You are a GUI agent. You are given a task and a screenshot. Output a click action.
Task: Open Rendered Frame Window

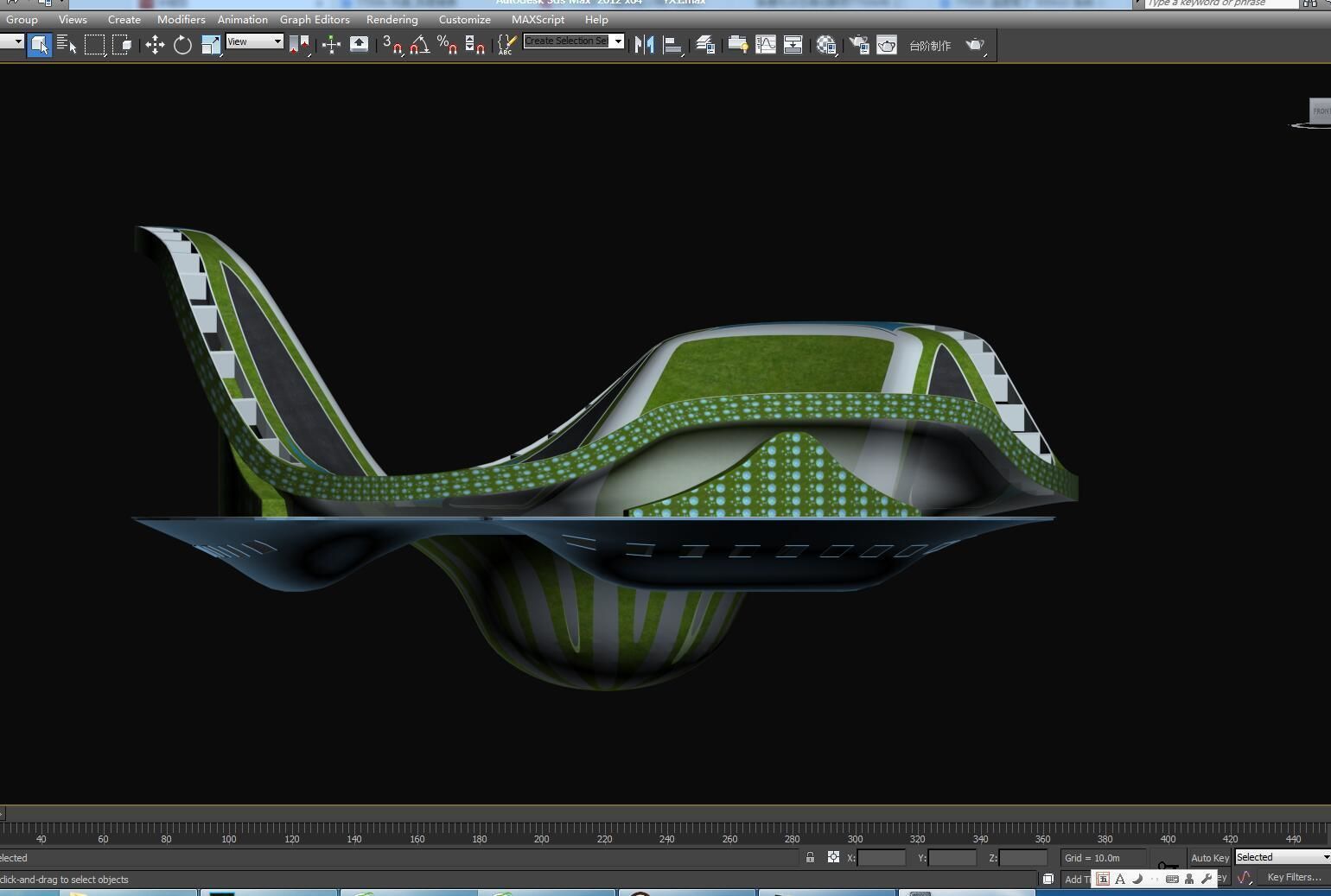point(887,45)
